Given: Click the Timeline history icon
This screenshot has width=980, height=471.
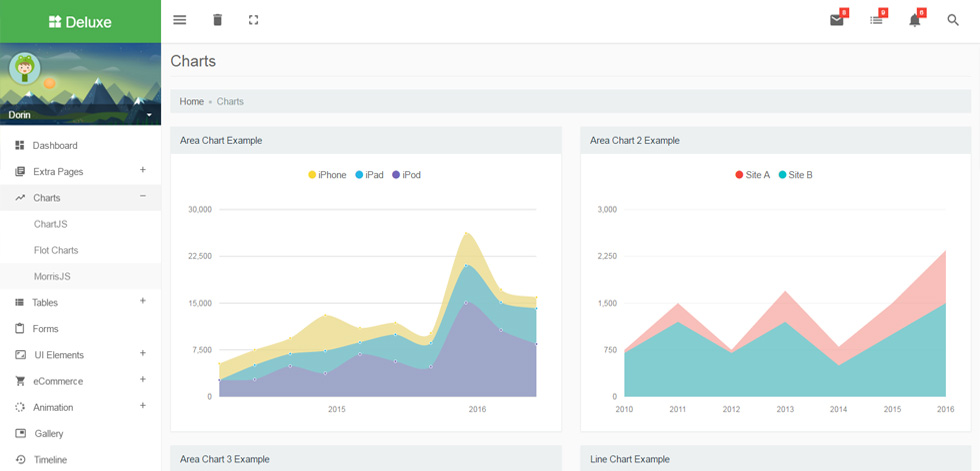Looking at the screenshot, I should pyautogui.click(x=21, y=460).
